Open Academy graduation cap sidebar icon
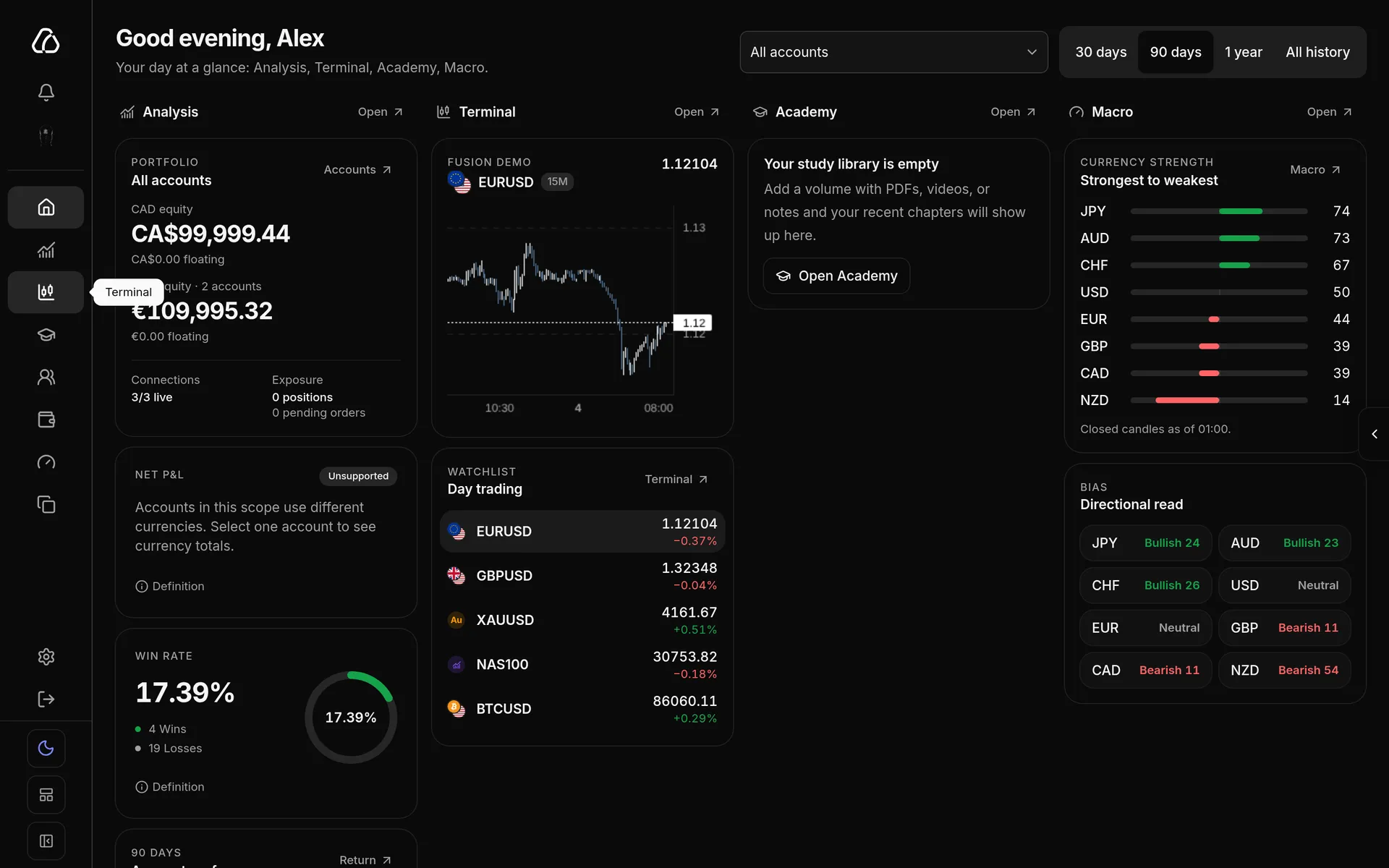The height and width of the screenshot is (868, 1389). 46,335
